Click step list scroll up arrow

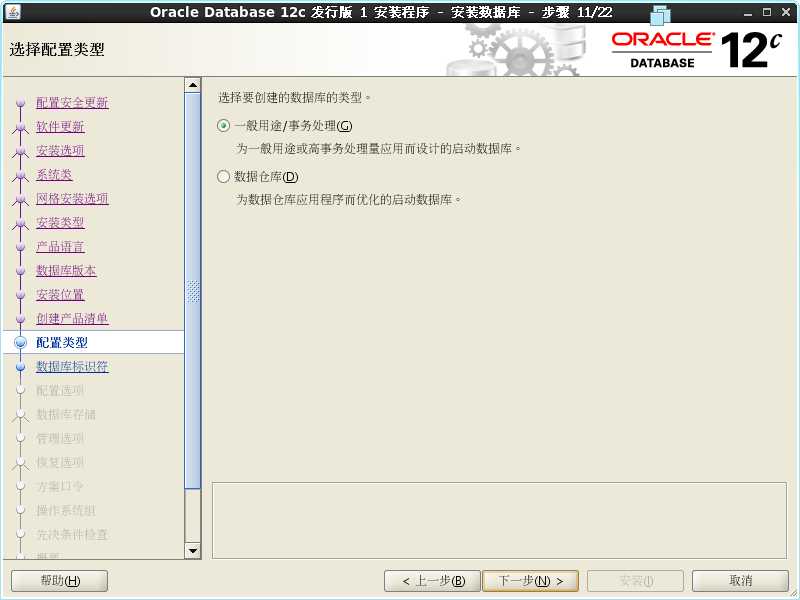(x=192, y=85)
